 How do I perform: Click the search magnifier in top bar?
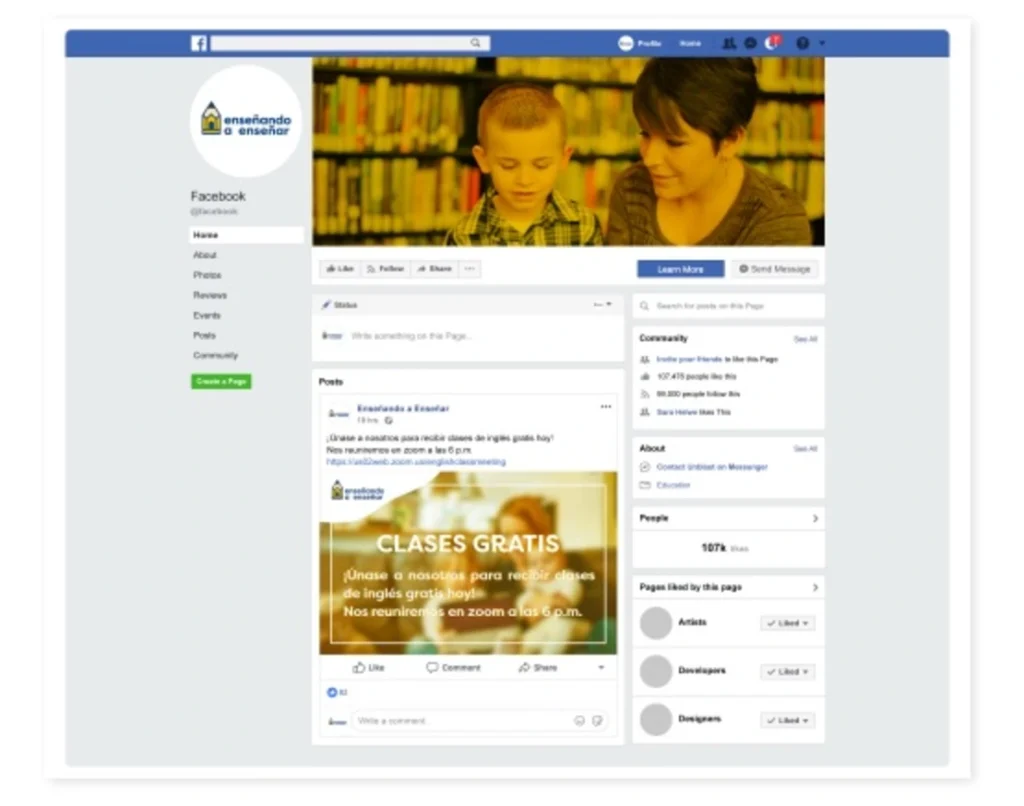pyautogui.click(x=476, y=43)
